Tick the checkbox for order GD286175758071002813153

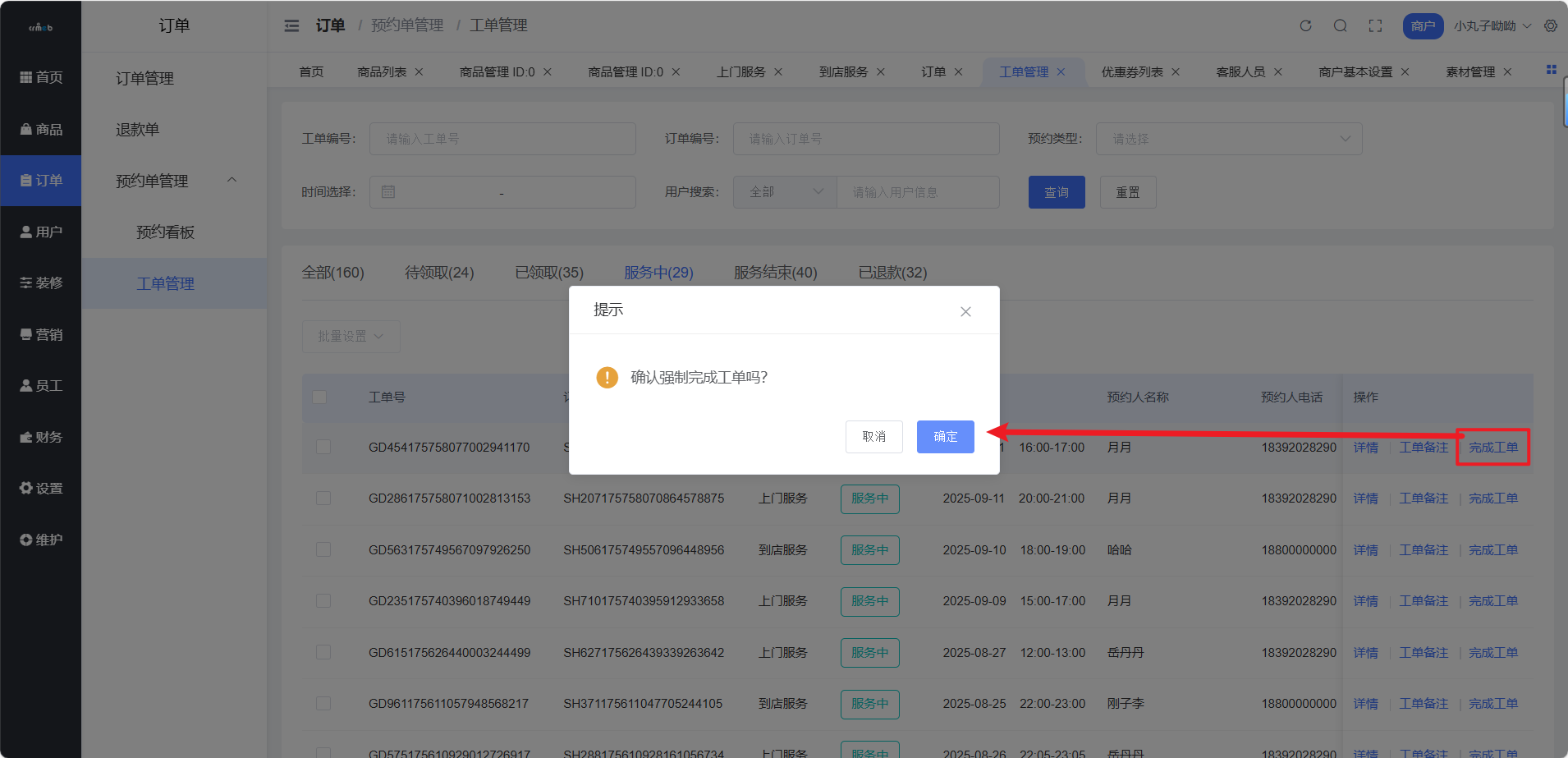pyautogui.click(x=323, y=498)
